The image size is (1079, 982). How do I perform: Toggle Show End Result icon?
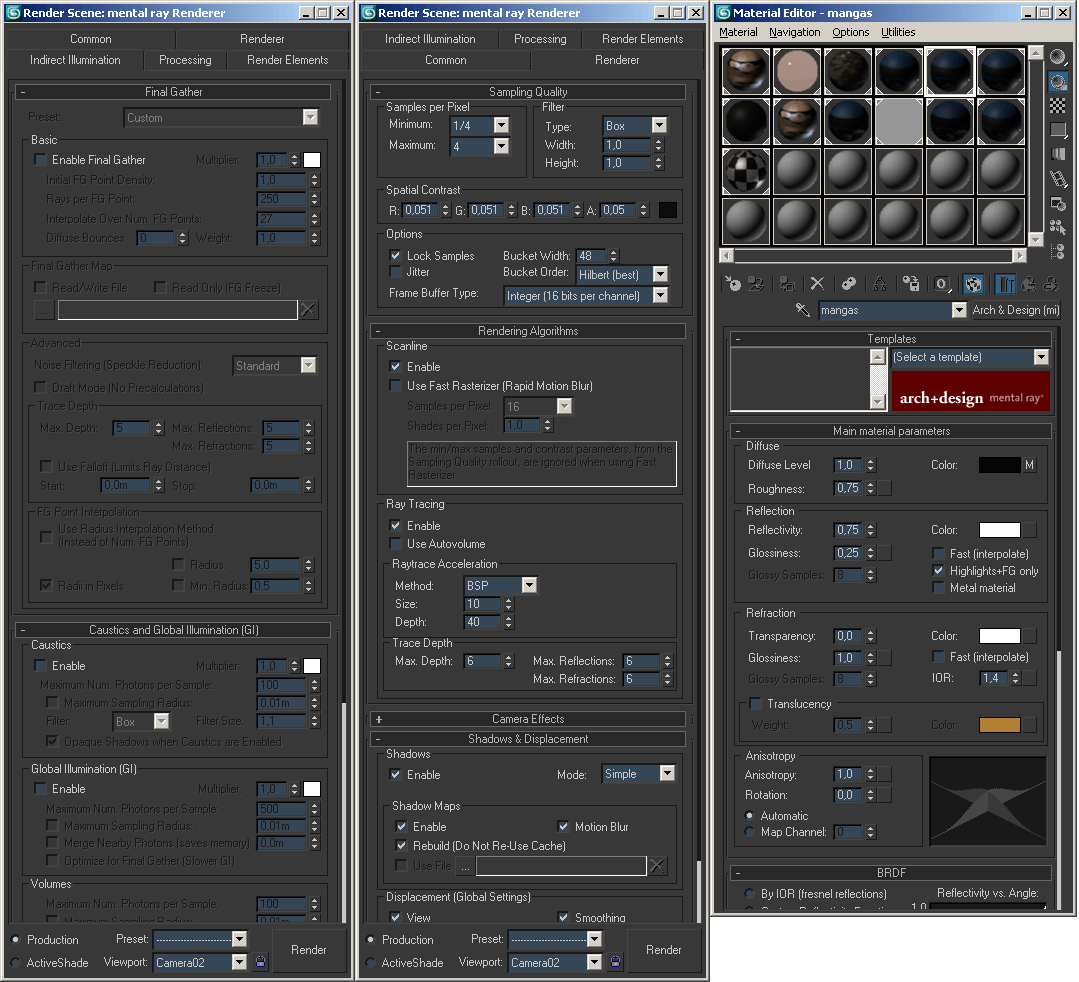pos(1005,284)
